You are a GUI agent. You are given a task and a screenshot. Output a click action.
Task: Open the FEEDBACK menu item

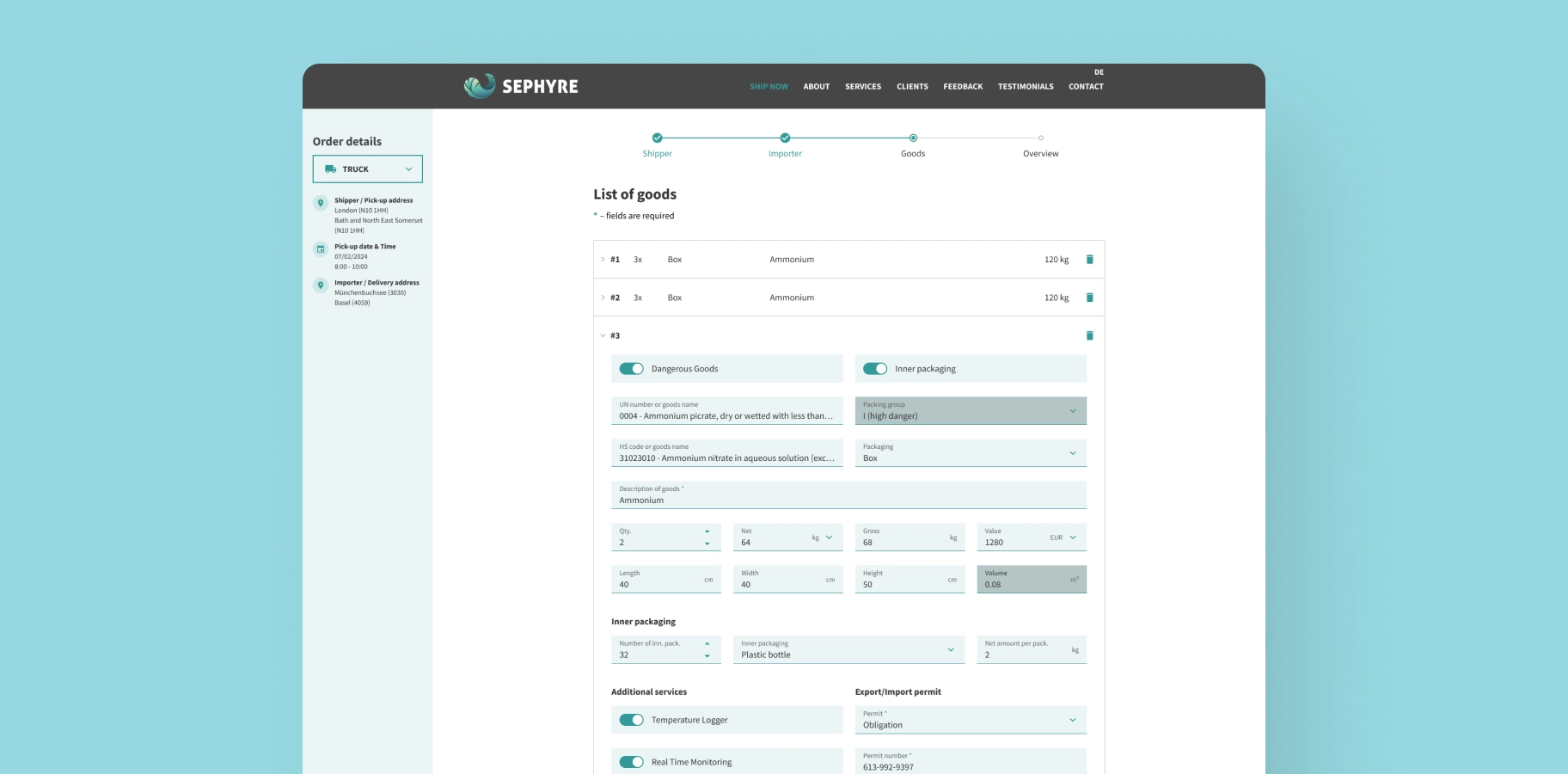click(x=963, y=87)
